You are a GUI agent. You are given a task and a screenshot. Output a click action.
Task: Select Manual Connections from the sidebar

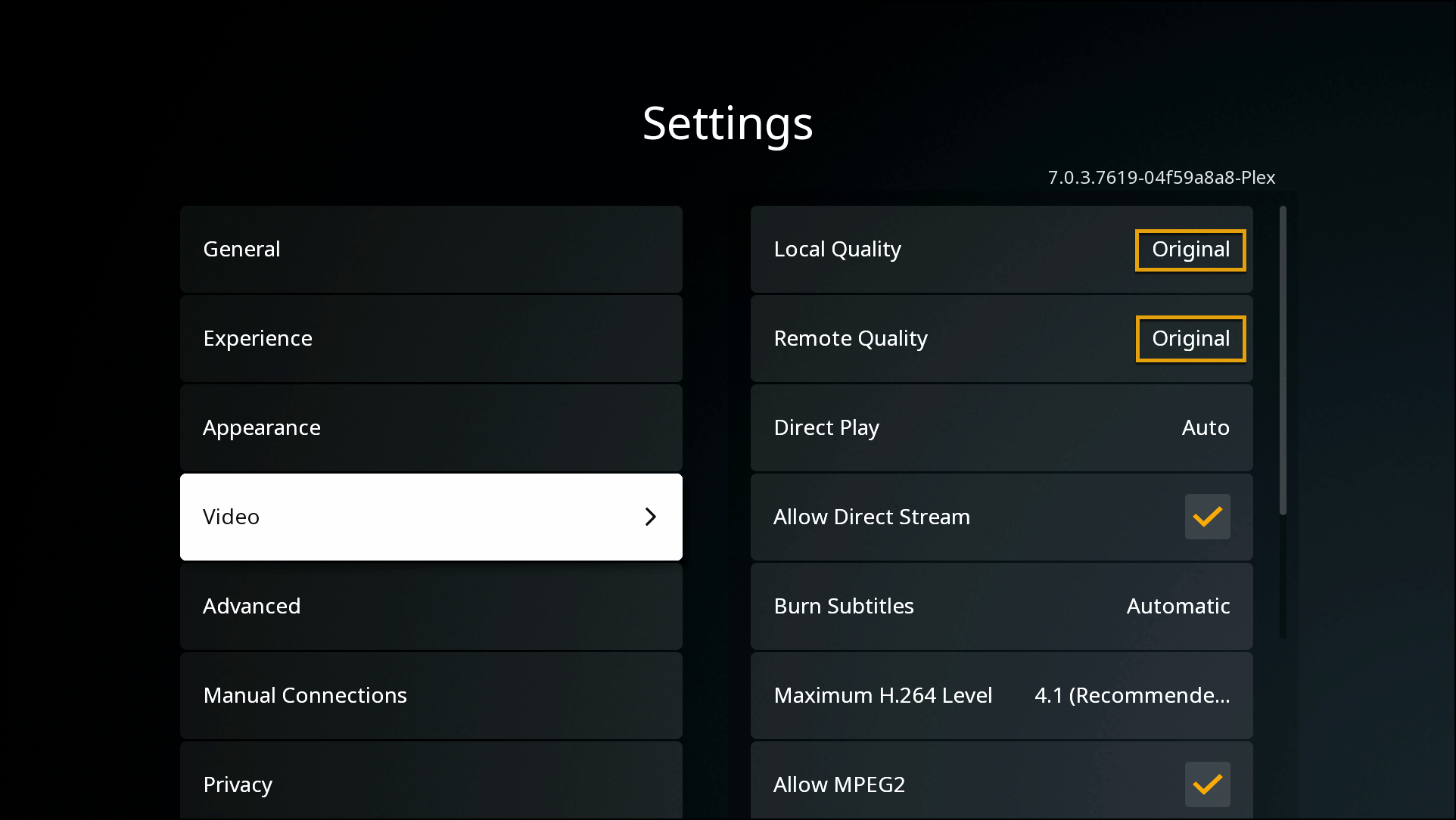pyautogui.click(x=431, y=695)
